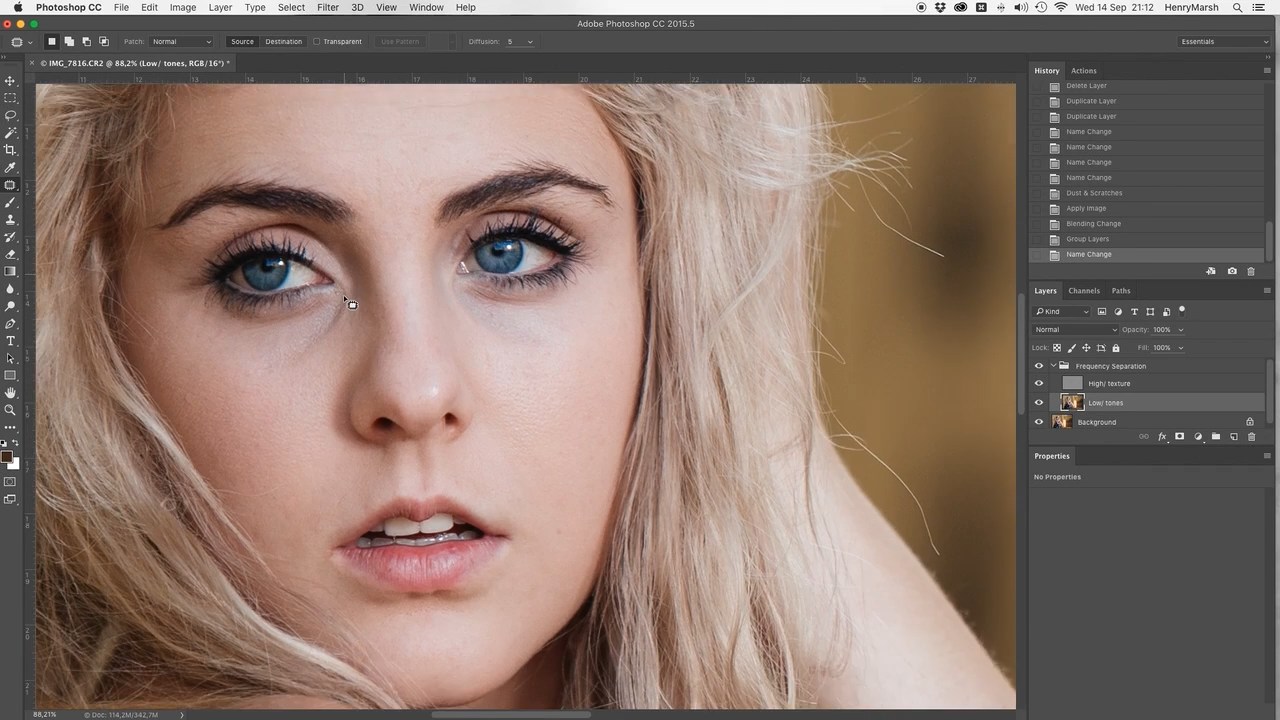The height and width of the screenshot is (720, 1280).
Task: Hide the High/ texture layer
Action: [1038, 383]
